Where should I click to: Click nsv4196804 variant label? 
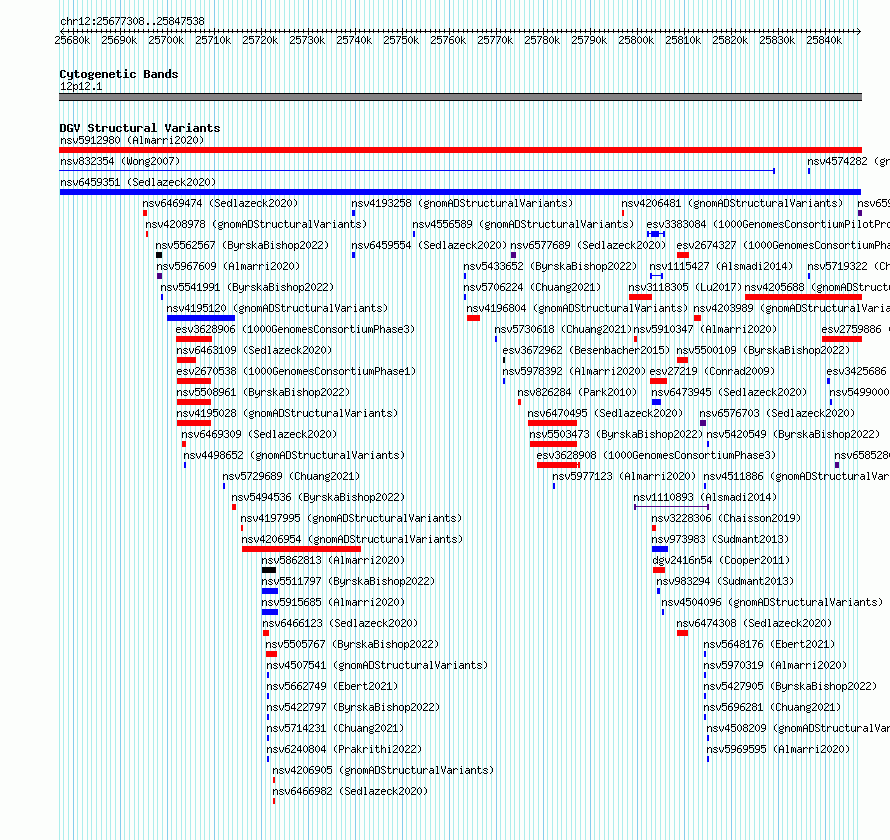tap(577, 308)
